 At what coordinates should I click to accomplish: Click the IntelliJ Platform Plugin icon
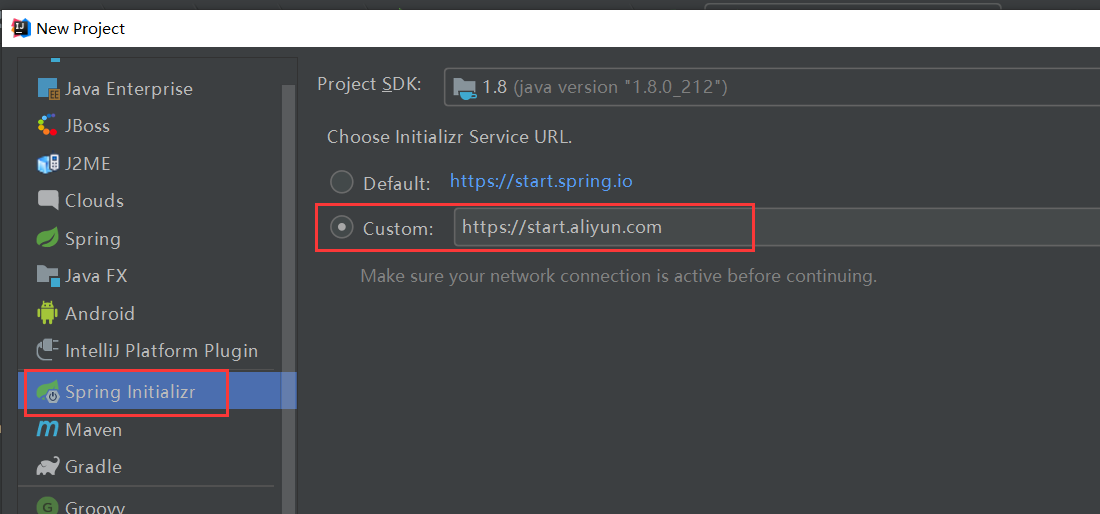[47, 350]
